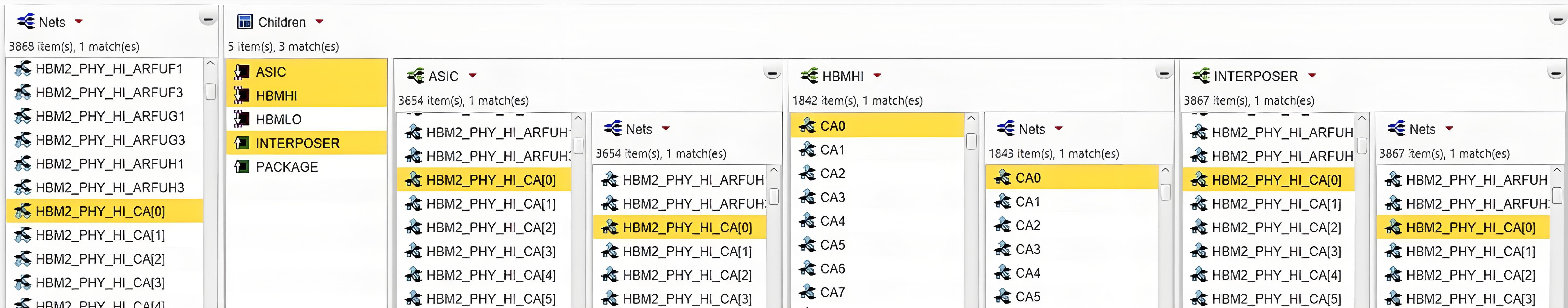The height and width of the screenshot is (308, 1568).
Task: Select HBMHI in the Children list
Action: [x=307, y=96]
